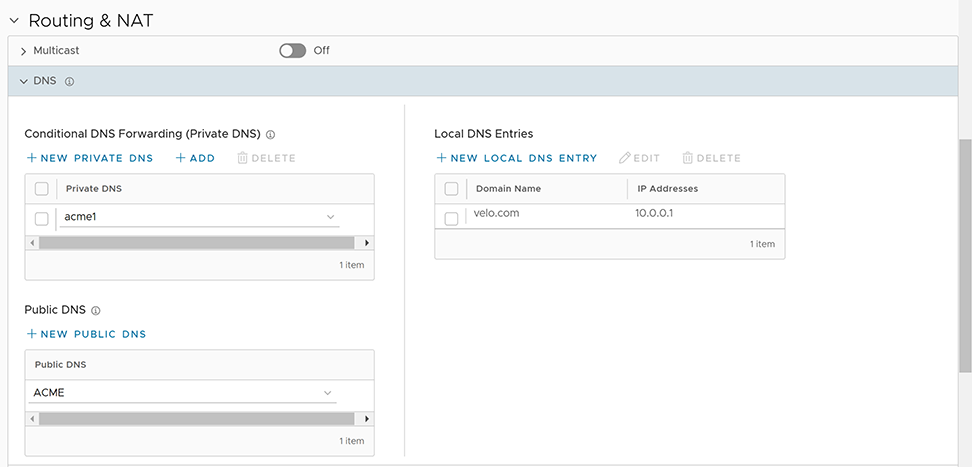Click the info icon next to DNS
972x467 pixels.
pos(70,82)
